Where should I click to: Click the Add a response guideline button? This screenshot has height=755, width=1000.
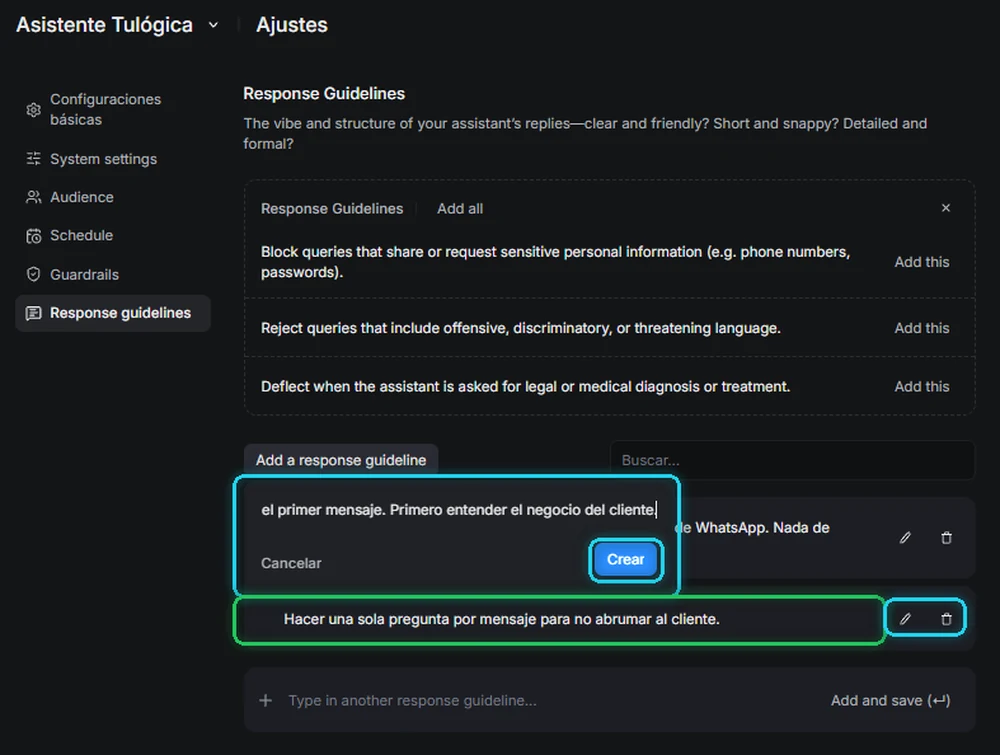tap(341, 460)
